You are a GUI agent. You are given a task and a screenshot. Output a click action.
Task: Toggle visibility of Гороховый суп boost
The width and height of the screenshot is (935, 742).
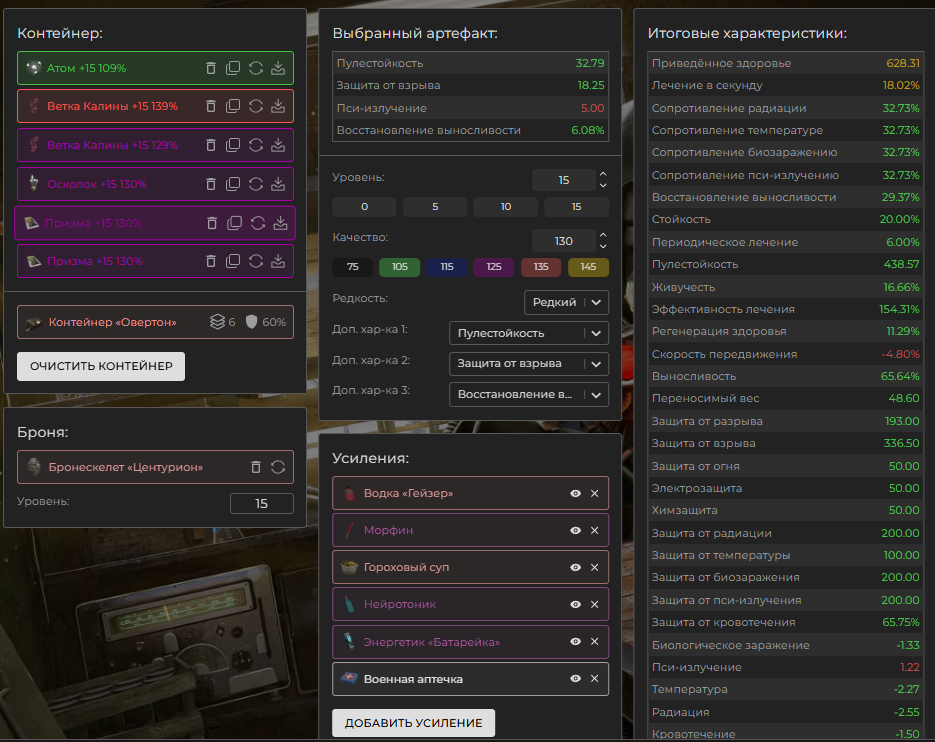pyautogui.click(x=575, y=567)
